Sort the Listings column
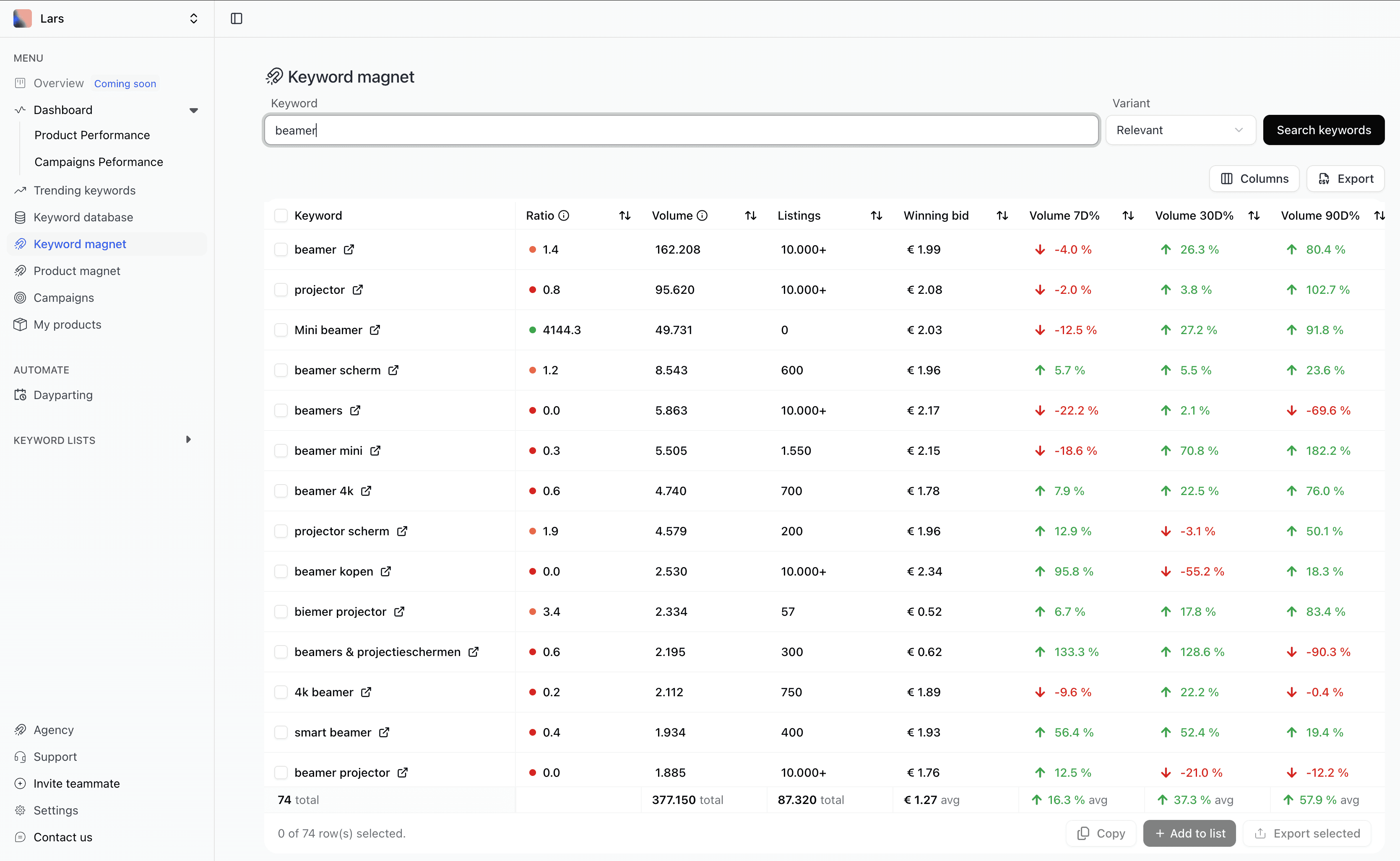 click(x=876, y=216)
